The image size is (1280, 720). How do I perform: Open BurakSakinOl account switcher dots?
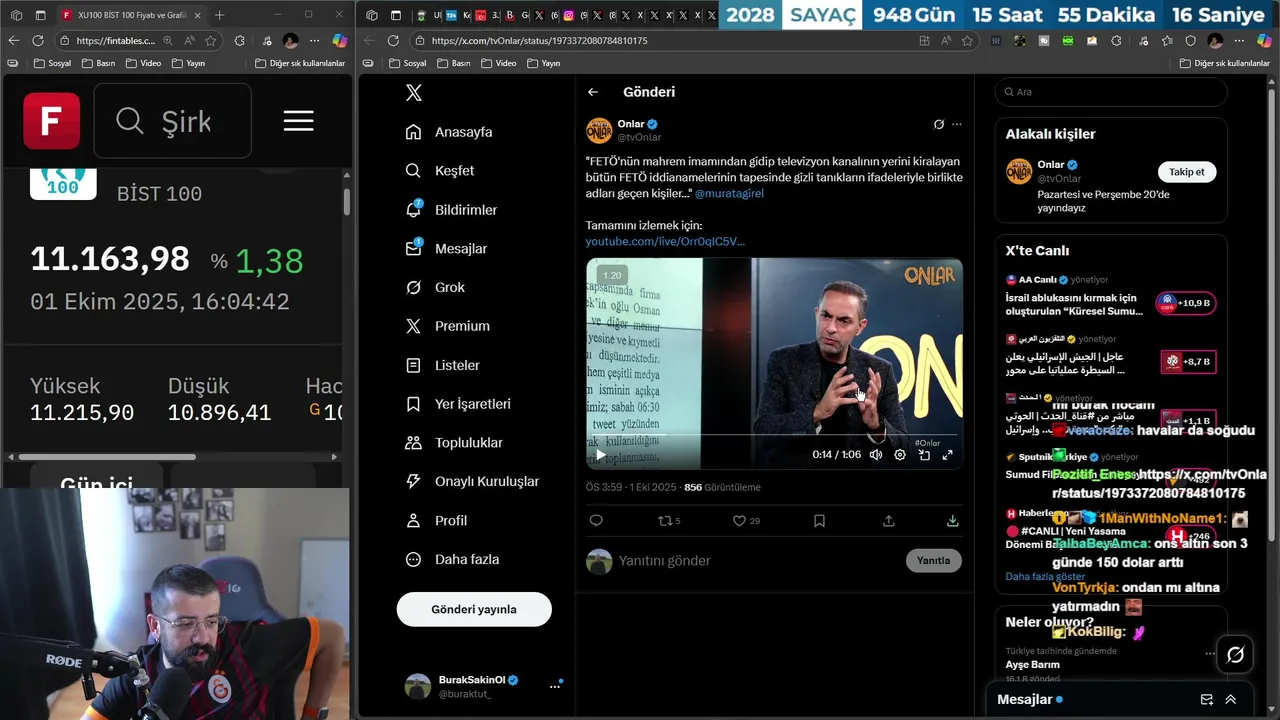tap(555, 686)
